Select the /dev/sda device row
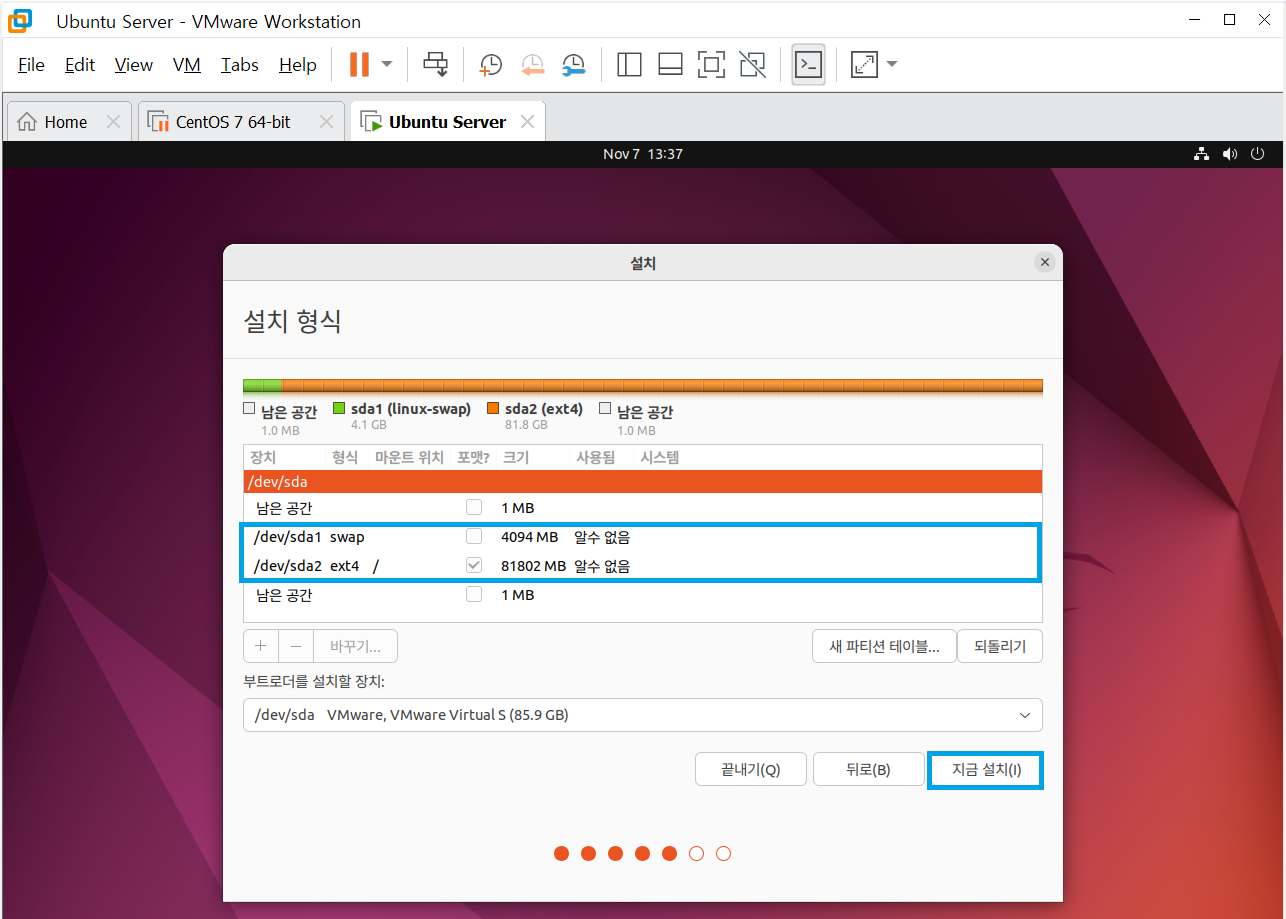Screen dimensions: 1286x919 [643, 482]
